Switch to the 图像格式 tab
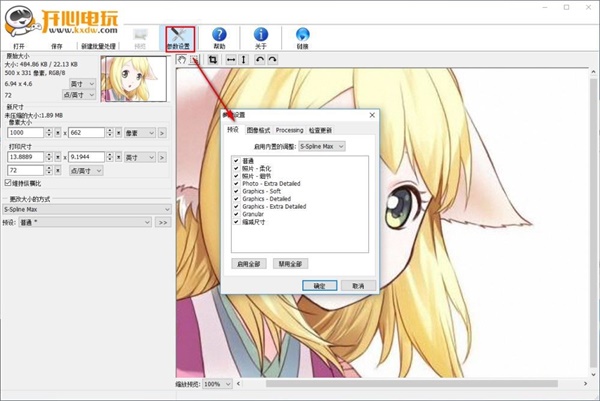 pyautogui.click(x=258, y=130)
